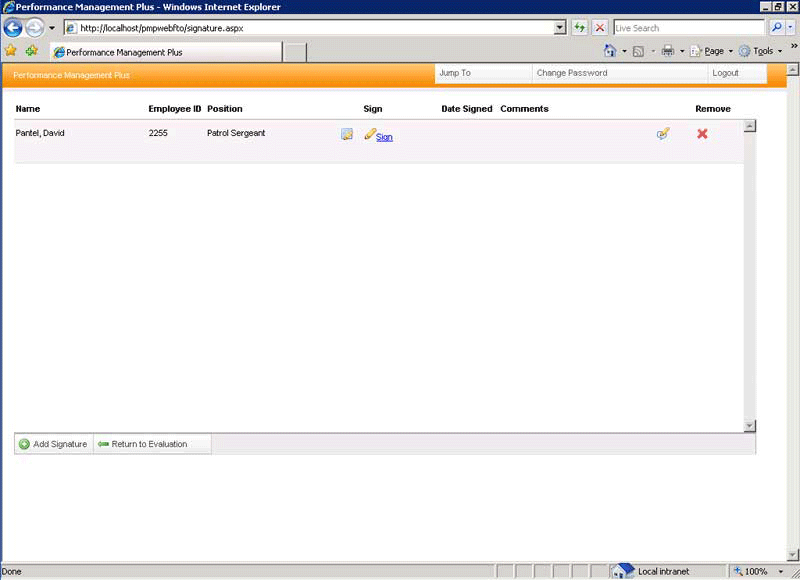
Task: Click the browser Back arrow button
Action: coord(13,28)
